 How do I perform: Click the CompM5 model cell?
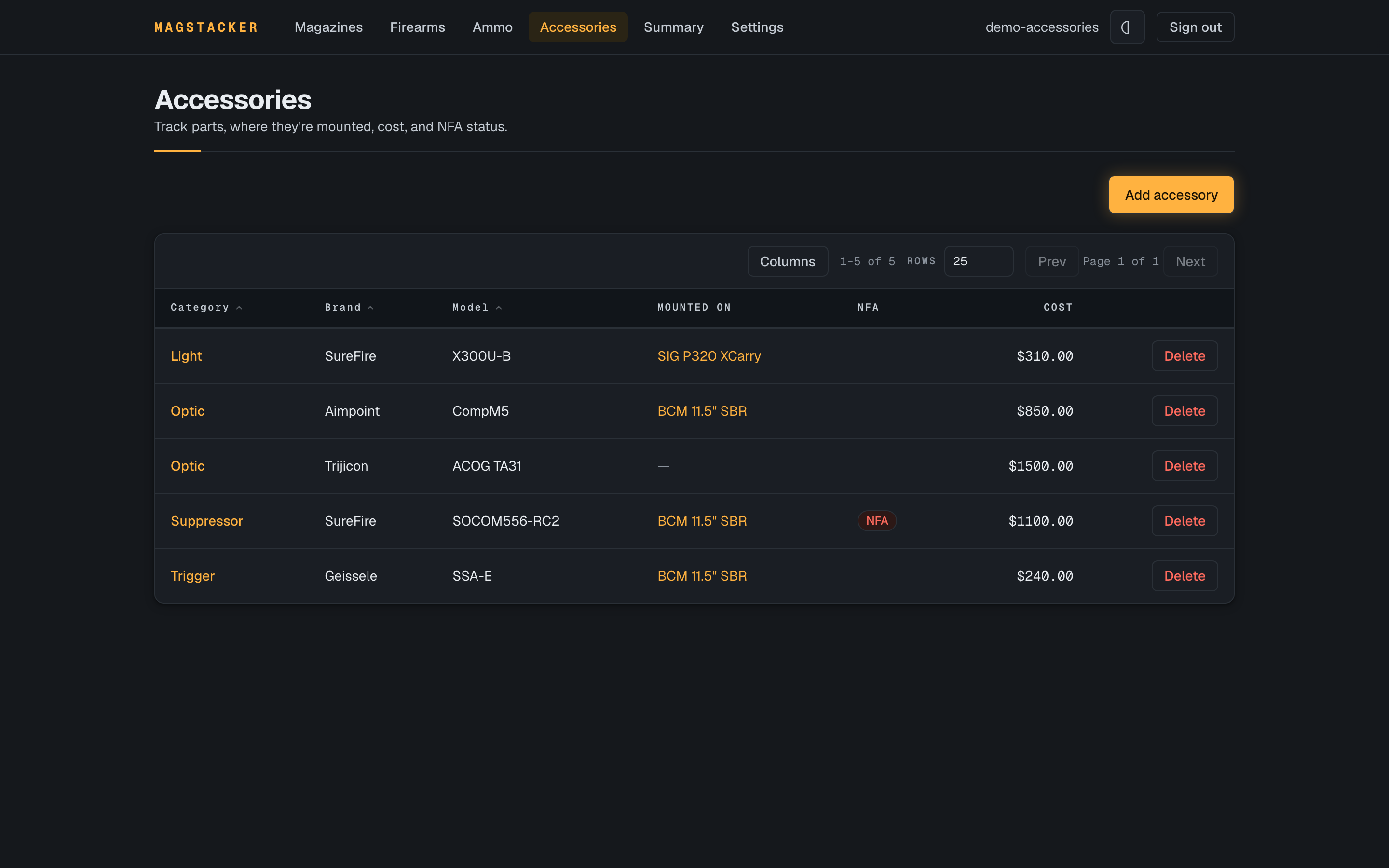[480, 411]
